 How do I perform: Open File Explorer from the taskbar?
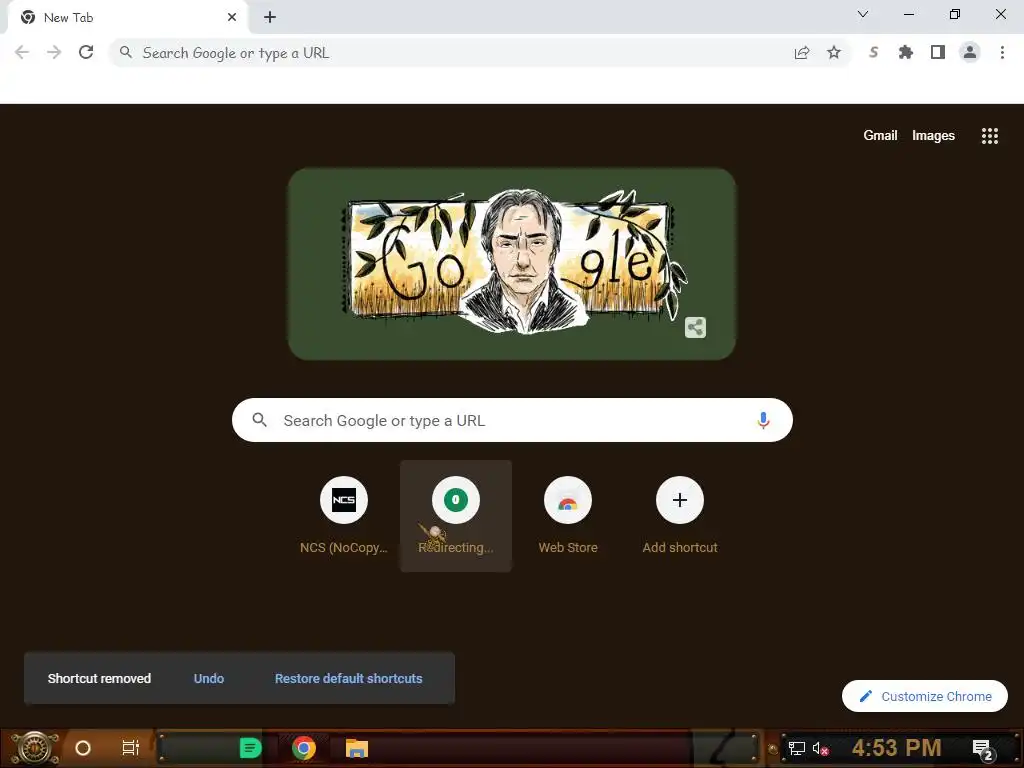click(x=357, y=748)
